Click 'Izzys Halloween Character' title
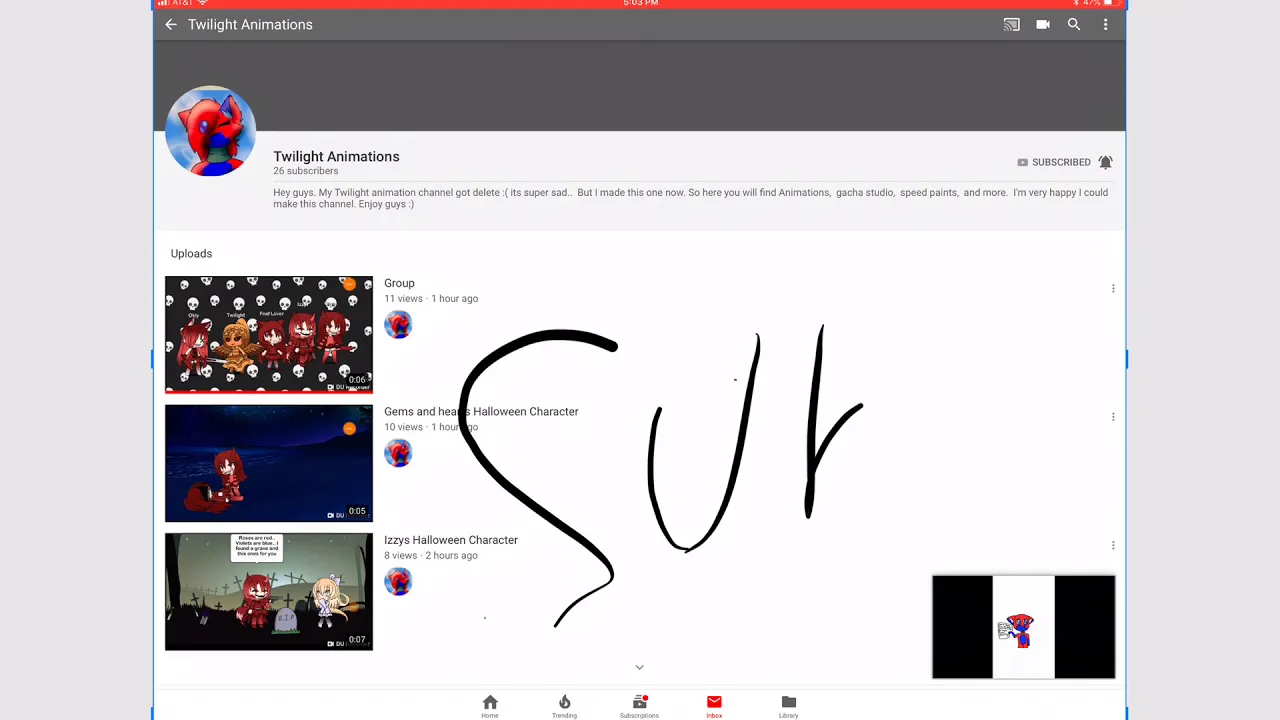Viewport: 1280px width, 720px height. click(451, 540)
